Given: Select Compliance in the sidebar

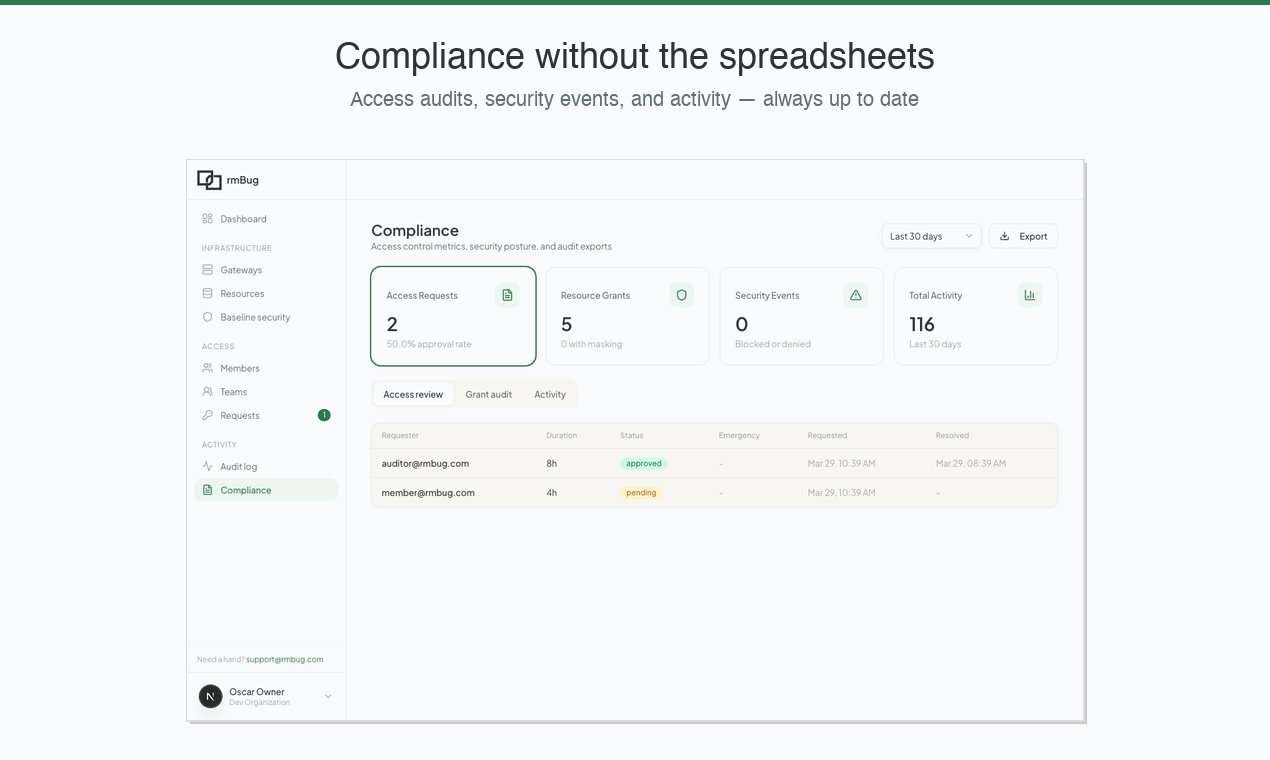Looking at the screenshot, I should pos(266,490).
